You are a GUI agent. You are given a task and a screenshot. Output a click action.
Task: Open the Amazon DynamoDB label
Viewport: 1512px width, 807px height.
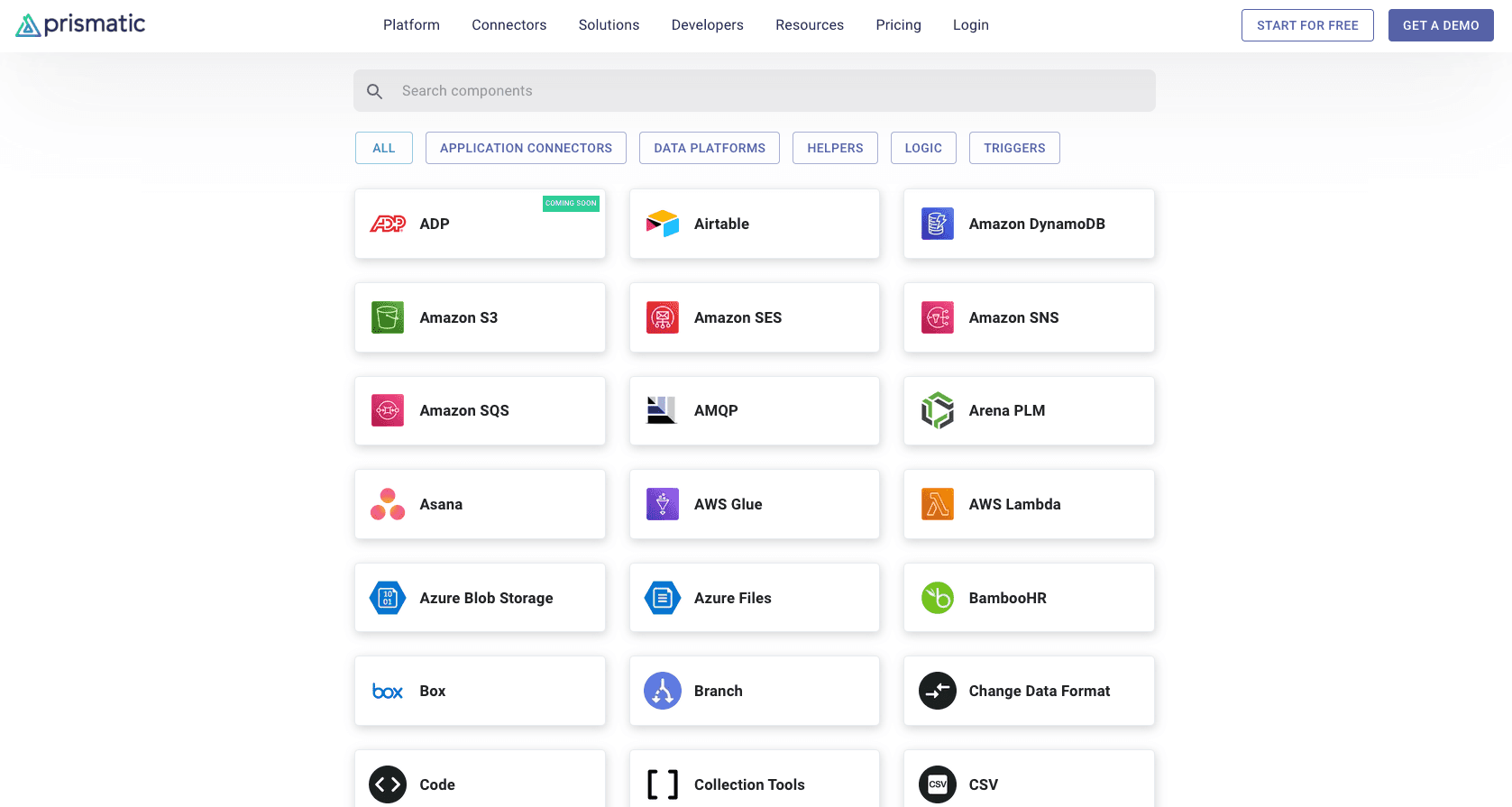1037,224
